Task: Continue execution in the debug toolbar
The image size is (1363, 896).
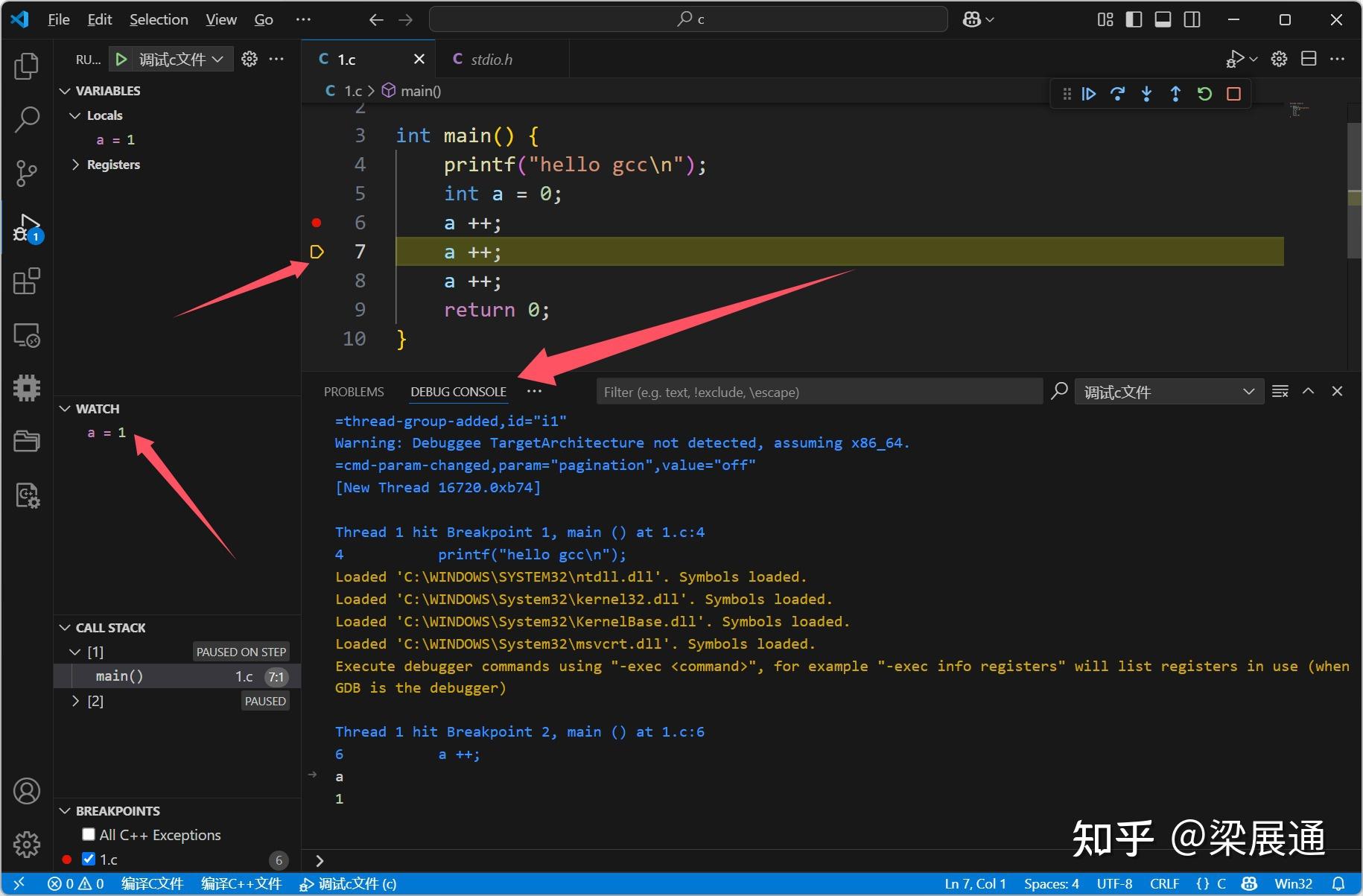Action: pos(1089,93)
